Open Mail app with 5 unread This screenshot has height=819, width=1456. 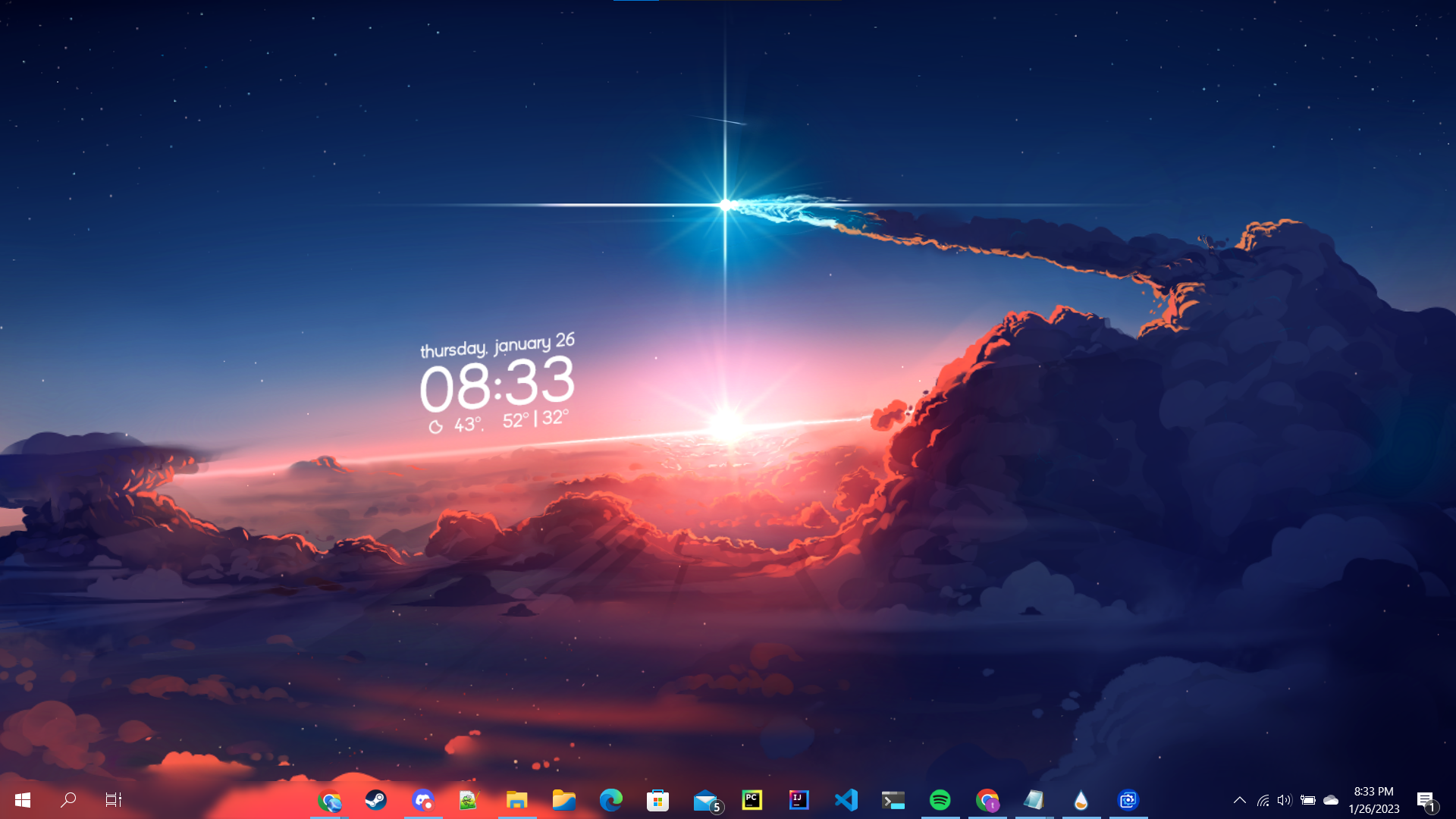coord(705,800)
